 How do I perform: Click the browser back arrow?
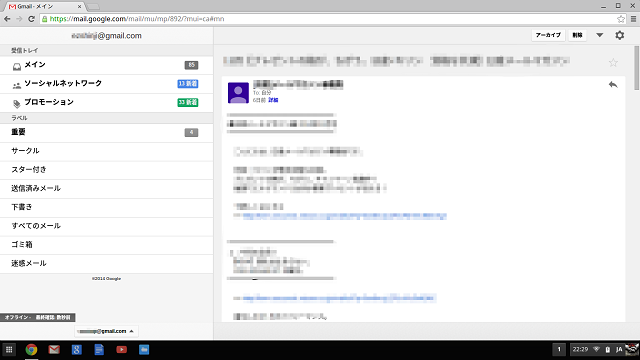click(7, 19)
